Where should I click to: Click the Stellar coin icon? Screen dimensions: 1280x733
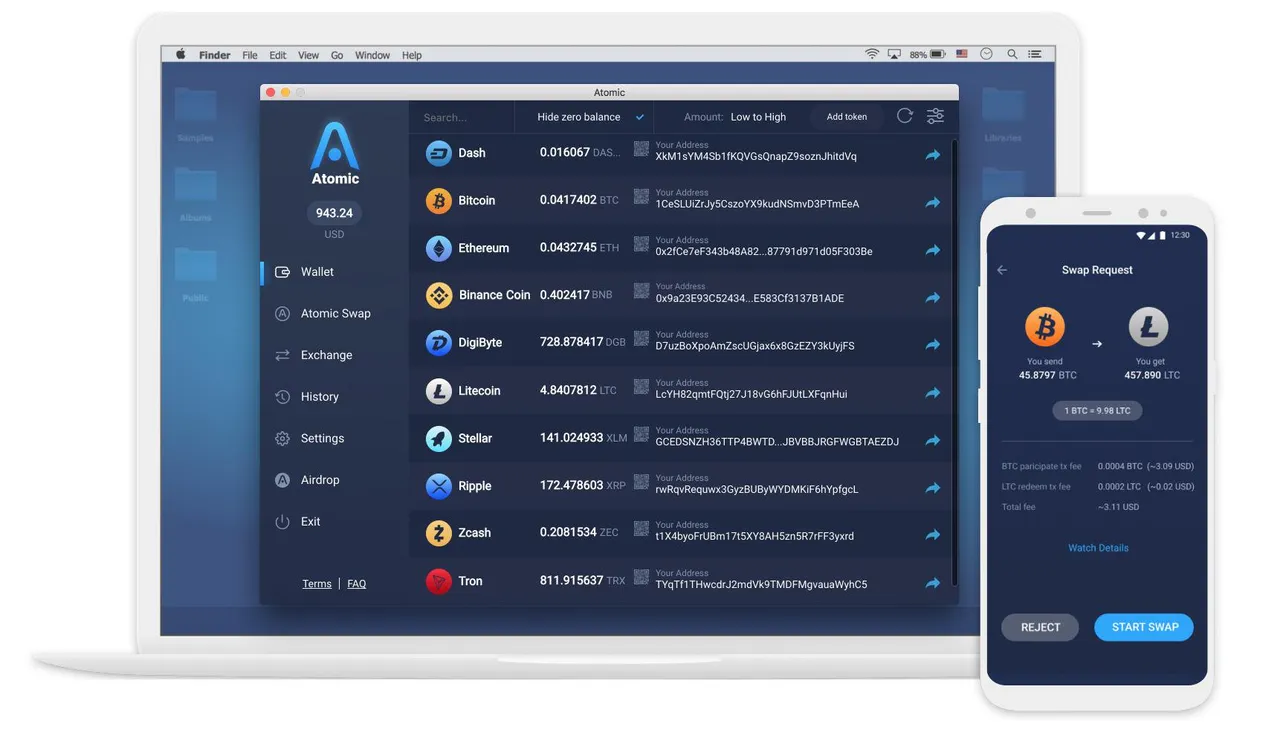coord(439,438)
